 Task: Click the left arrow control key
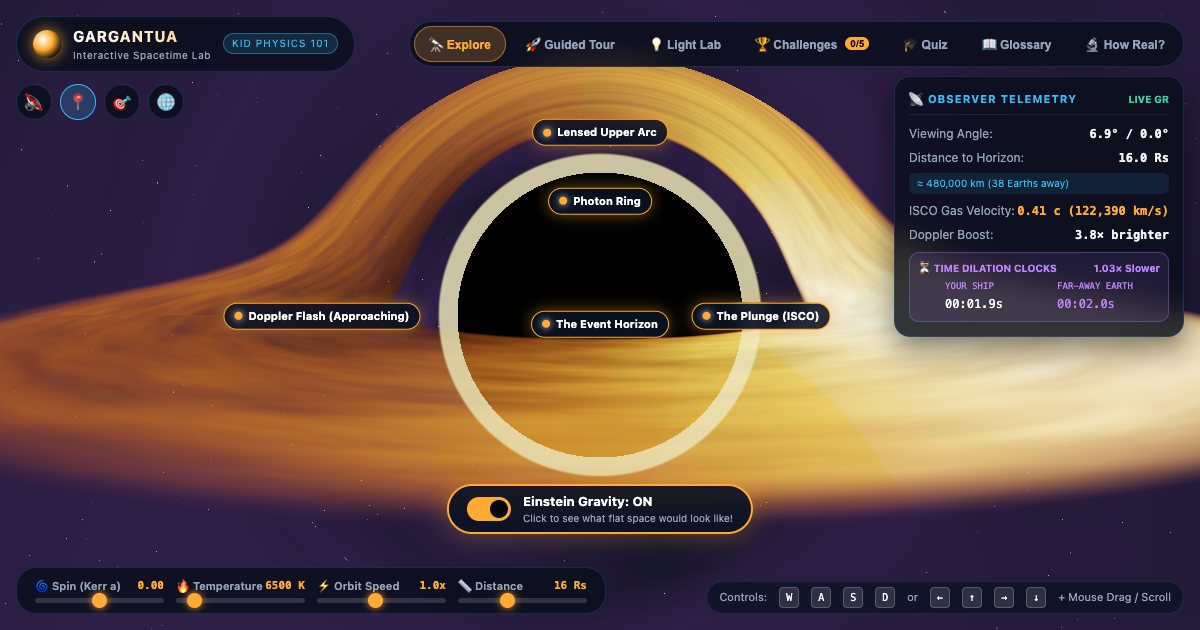point(940,597)
